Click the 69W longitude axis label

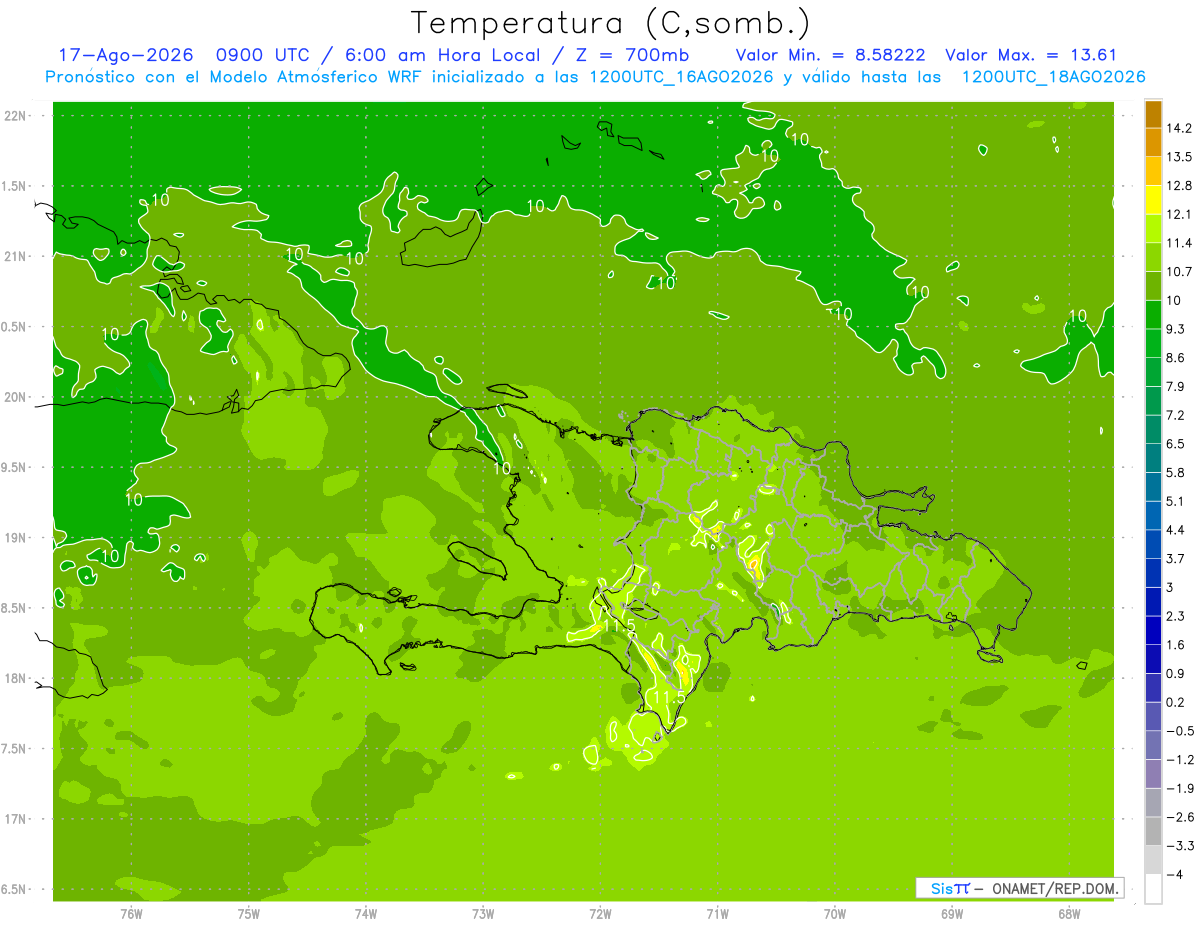point(951,913)
